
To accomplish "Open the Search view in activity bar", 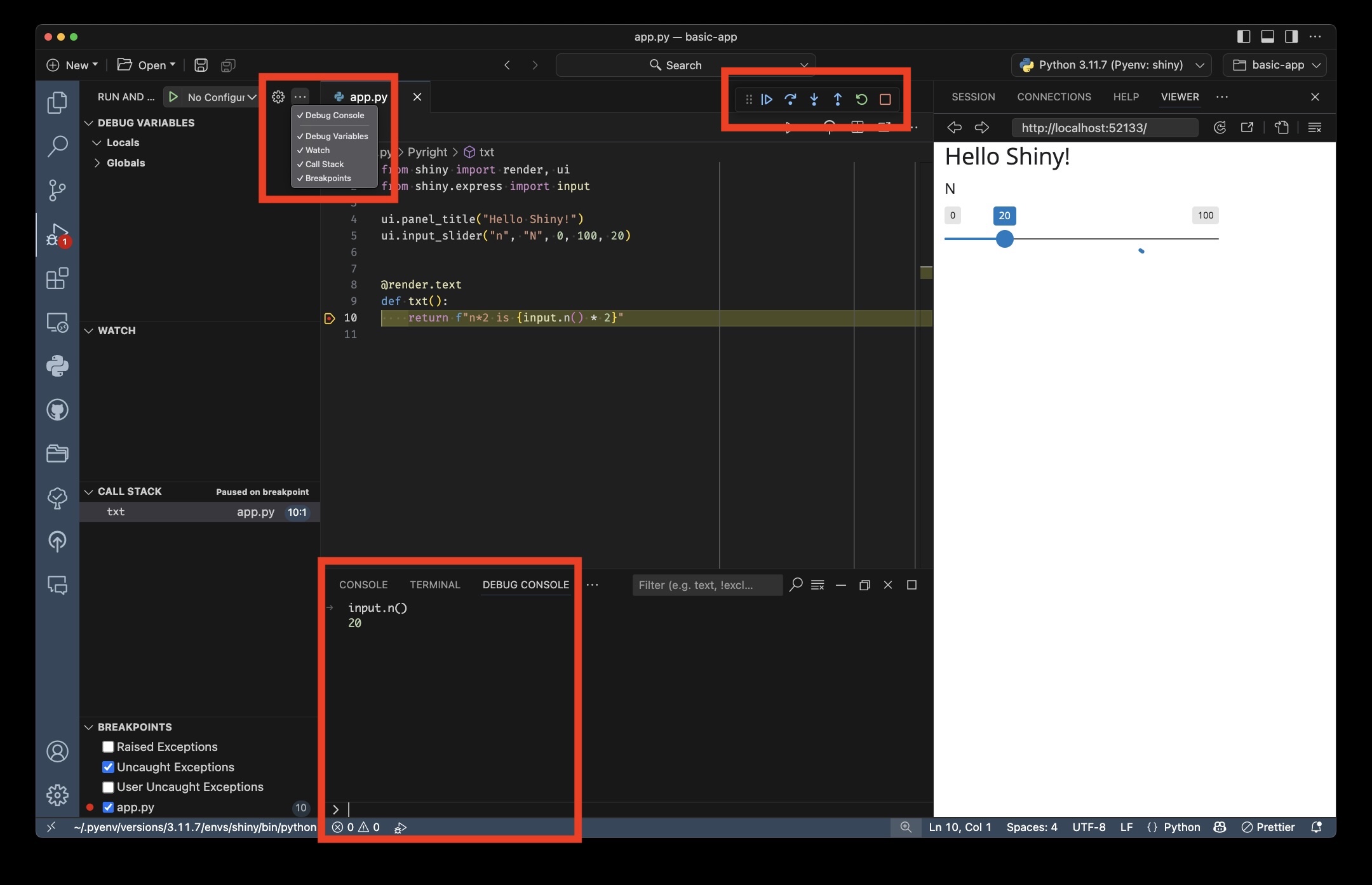I will (x=57, y=146).
